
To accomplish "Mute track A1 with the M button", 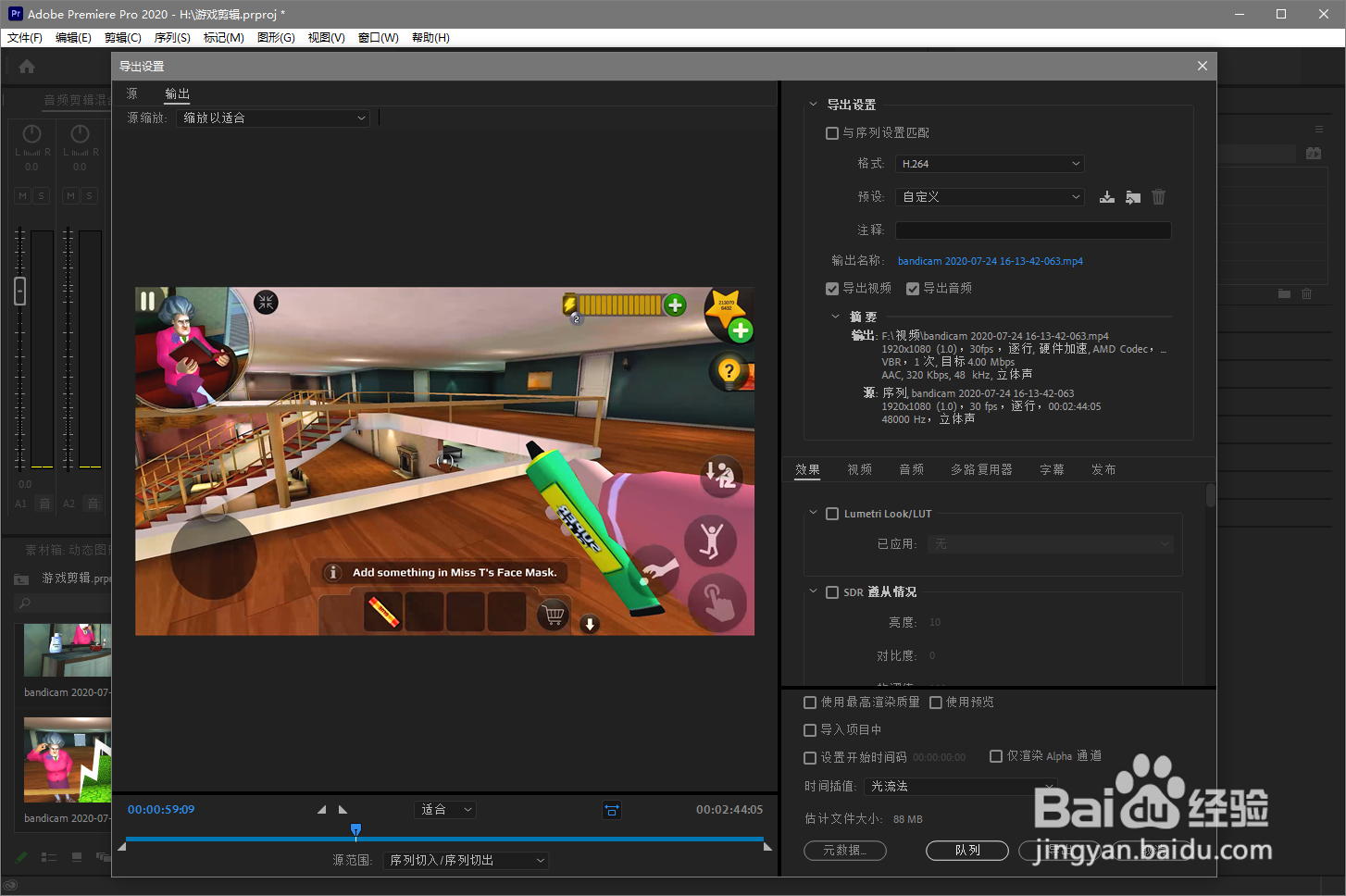I will point(23,195).
